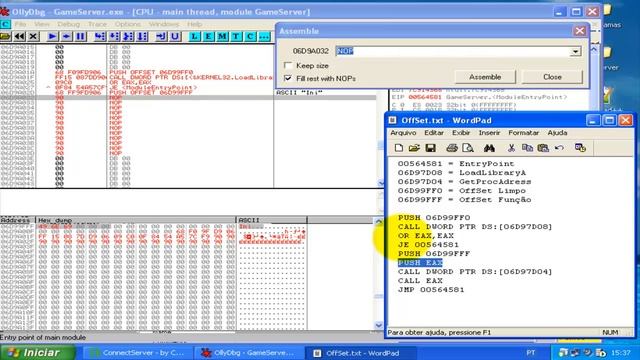Paste clipboard in WordPad toolbar

[x=543, y=148]
